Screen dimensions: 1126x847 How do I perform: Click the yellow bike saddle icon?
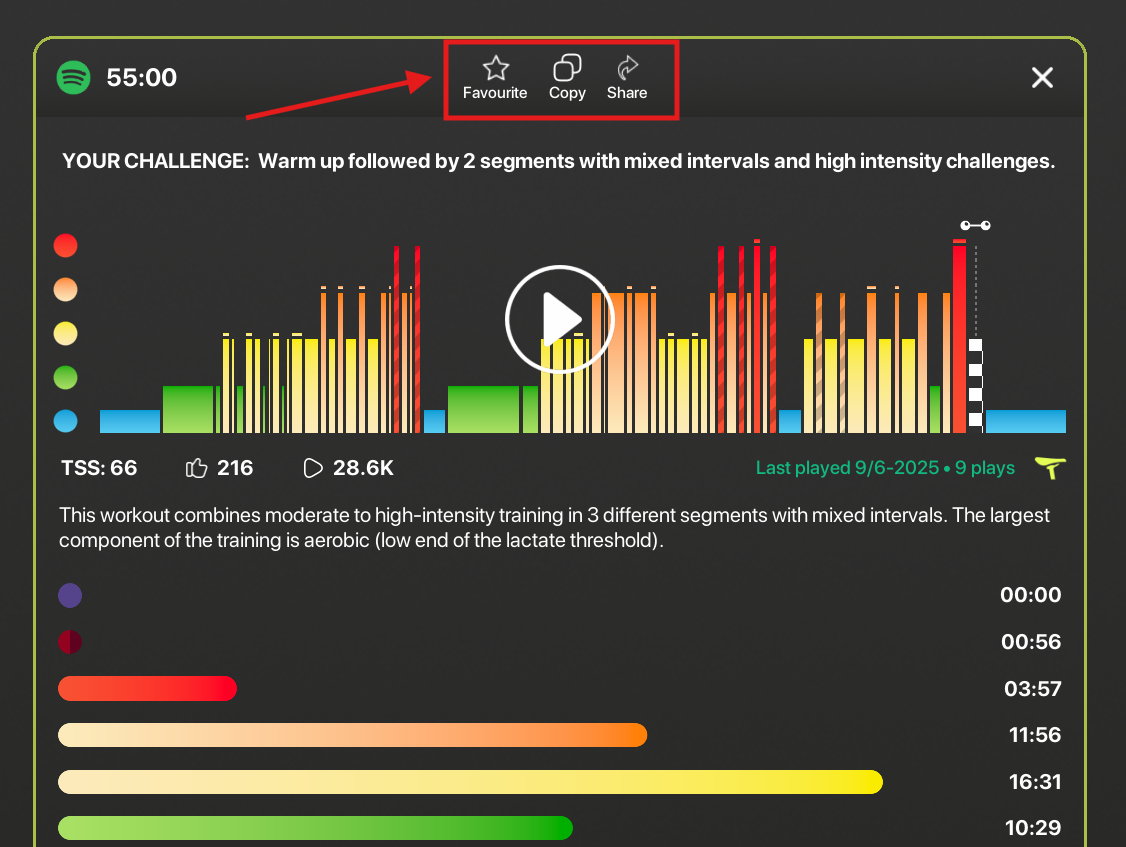tap(1050, 468)
